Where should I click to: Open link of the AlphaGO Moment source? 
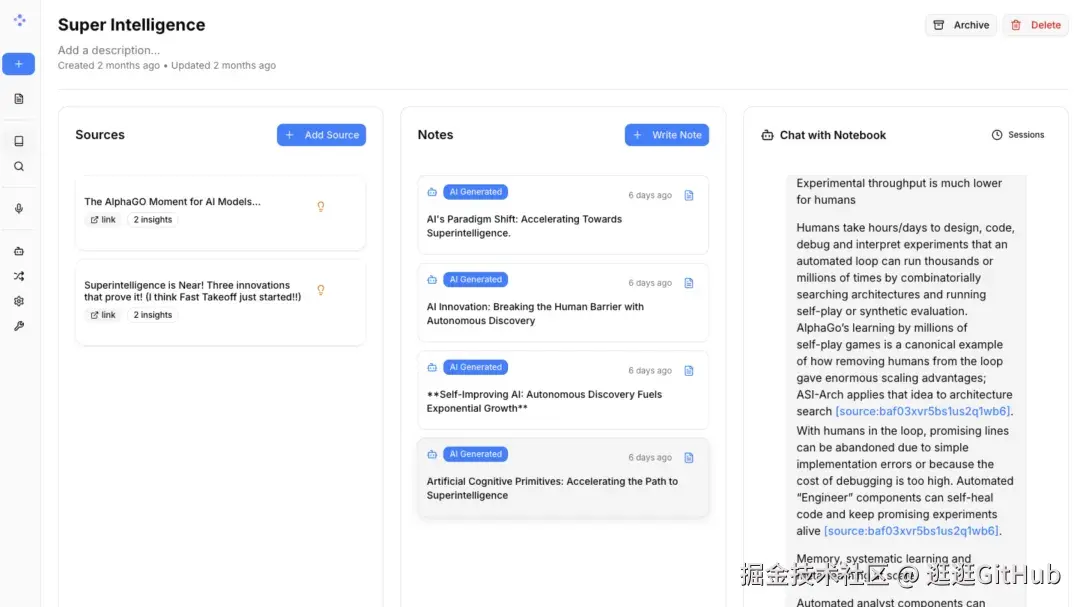click(103, 220)
